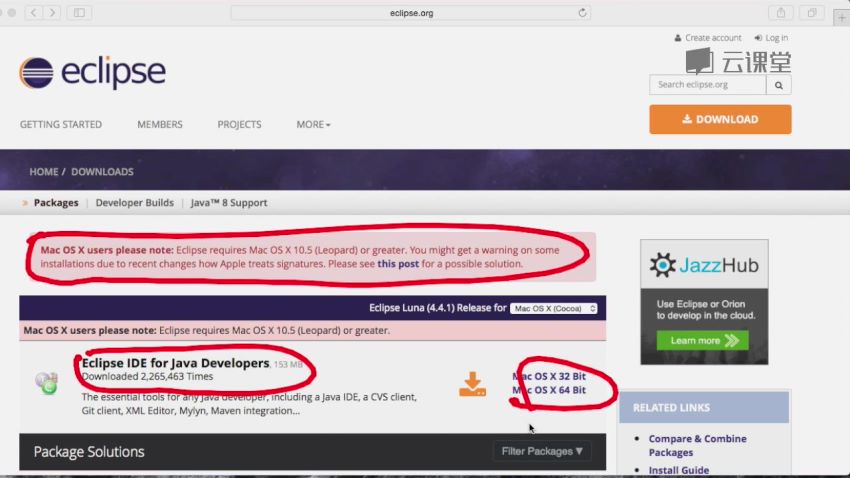Open the Safari share button
Screen dimensions: 850x478
pos(781,12)
